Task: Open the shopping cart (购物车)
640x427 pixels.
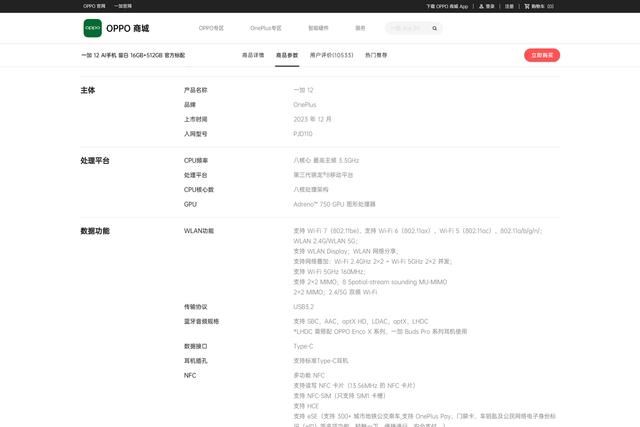Action: pyautogui.click(x=539, y=6)
